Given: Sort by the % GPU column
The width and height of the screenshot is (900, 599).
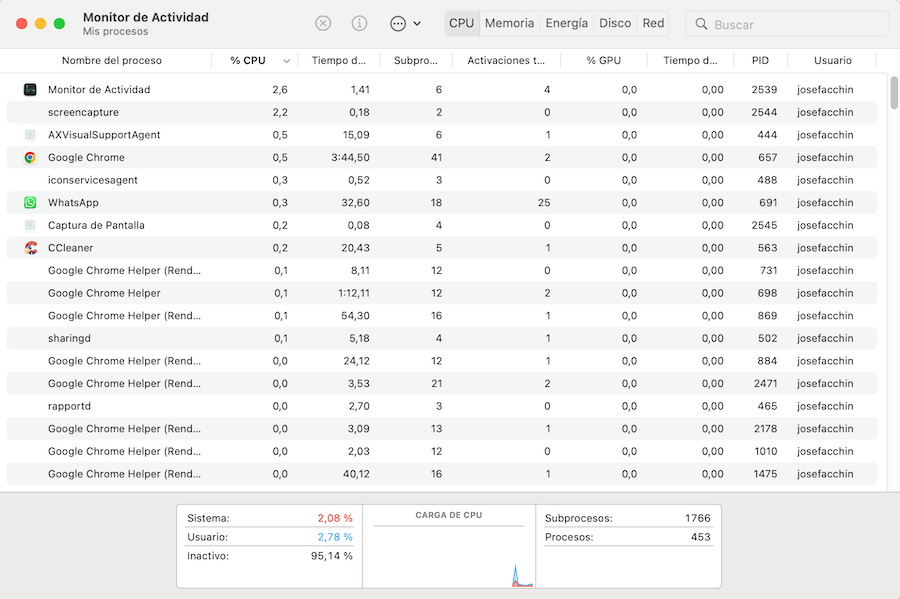Looking at the screenshot, I should tap(603, 60).
